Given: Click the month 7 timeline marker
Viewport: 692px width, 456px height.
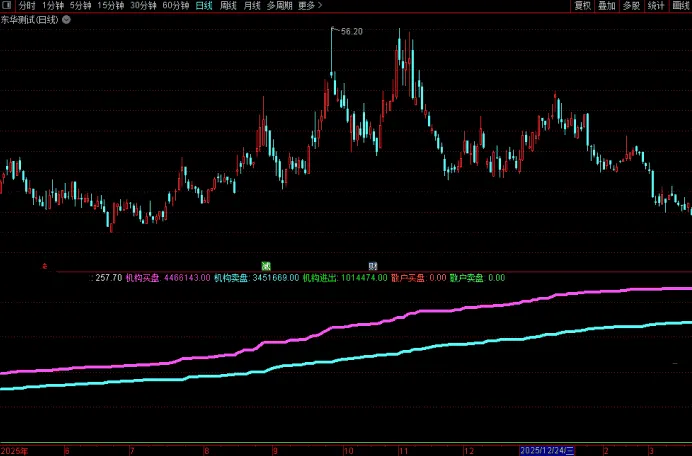Looking at the screenshot, I should point(132,451).
